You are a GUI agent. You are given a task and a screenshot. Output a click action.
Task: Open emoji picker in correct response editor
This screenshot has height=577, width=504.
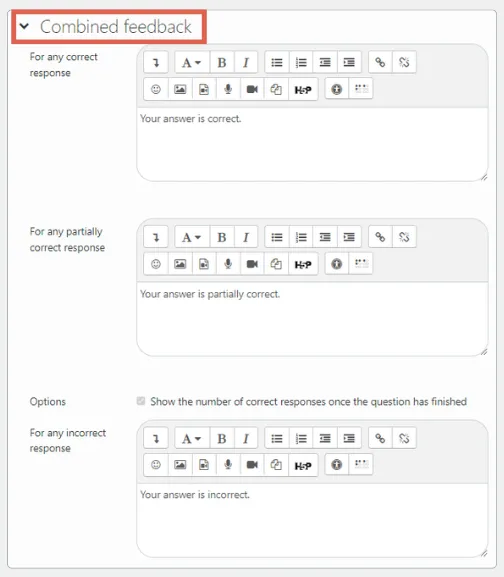tap(156, 89)
